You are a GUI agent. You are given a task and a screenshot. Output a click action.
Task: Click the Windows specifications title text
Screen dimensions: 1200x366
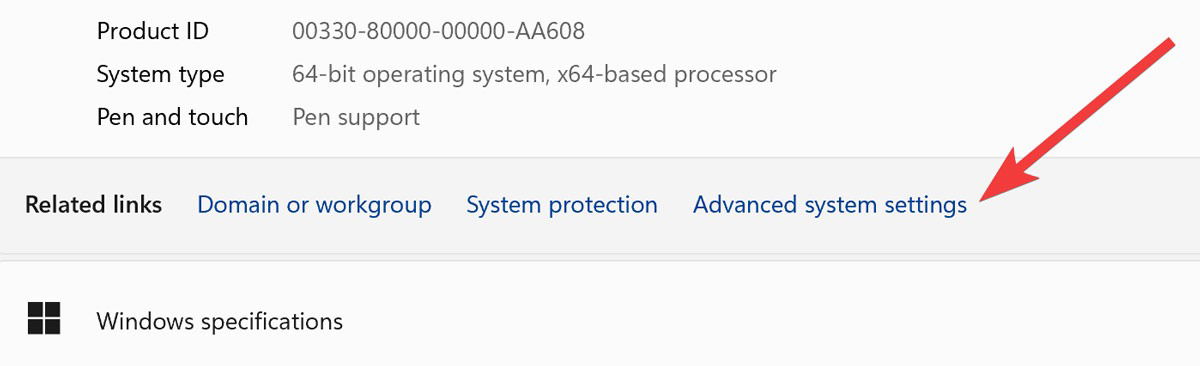pyautogui.click(x=219, y=321)
